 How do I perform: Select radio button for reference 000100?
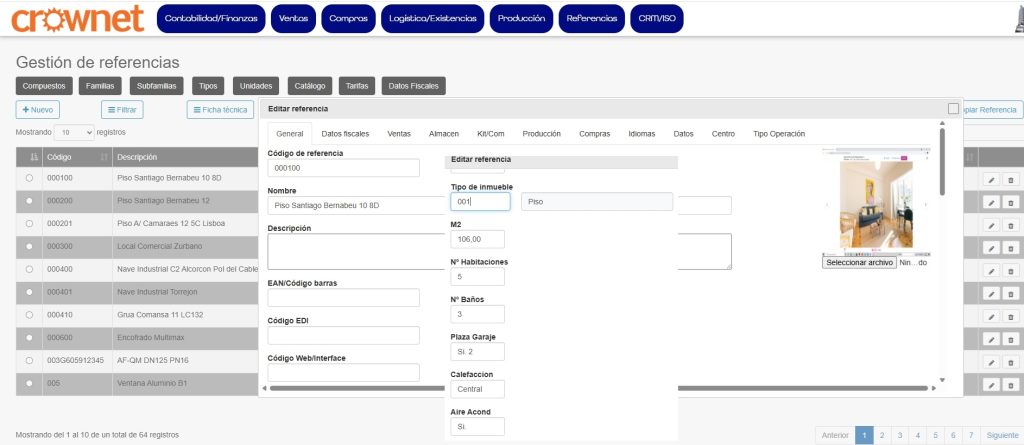click(x=29, y=178)
